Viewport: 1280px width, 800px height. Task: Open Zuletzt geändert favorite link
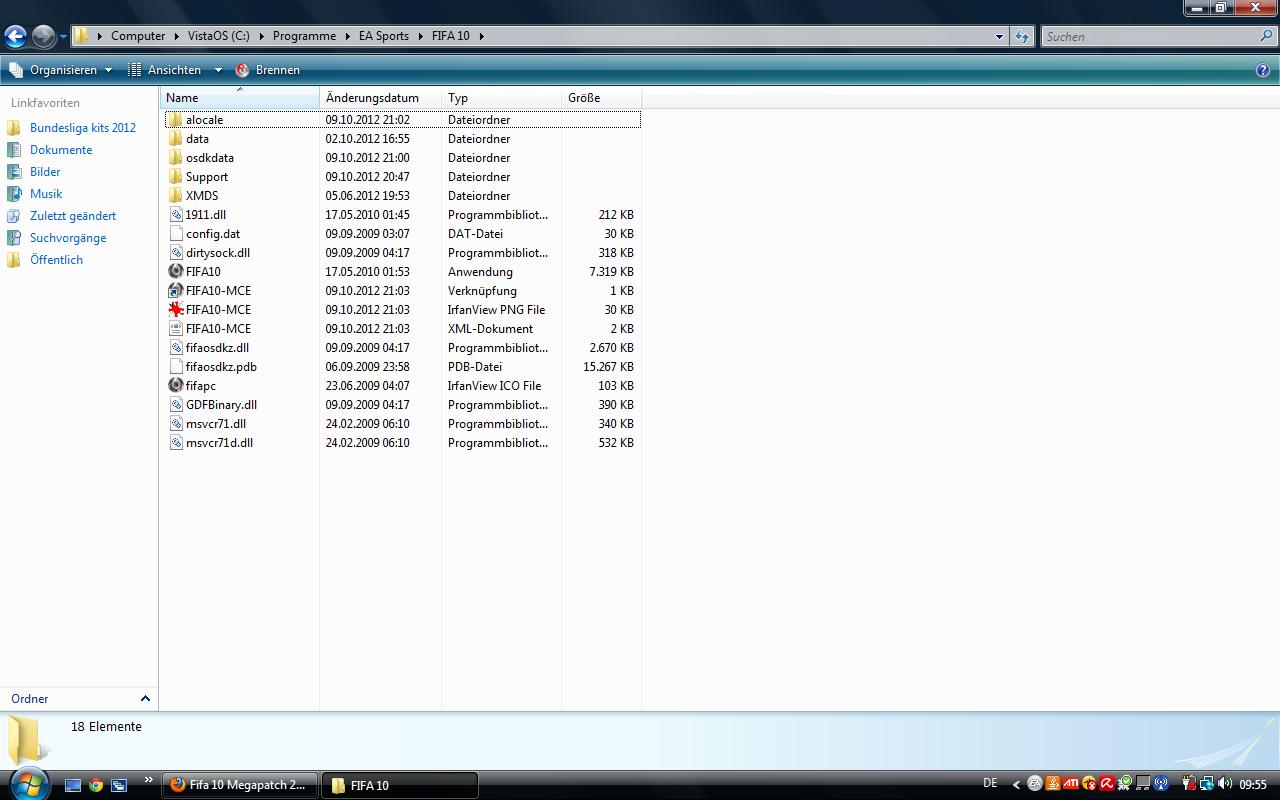pyautogui.click(x=73, y=216)
